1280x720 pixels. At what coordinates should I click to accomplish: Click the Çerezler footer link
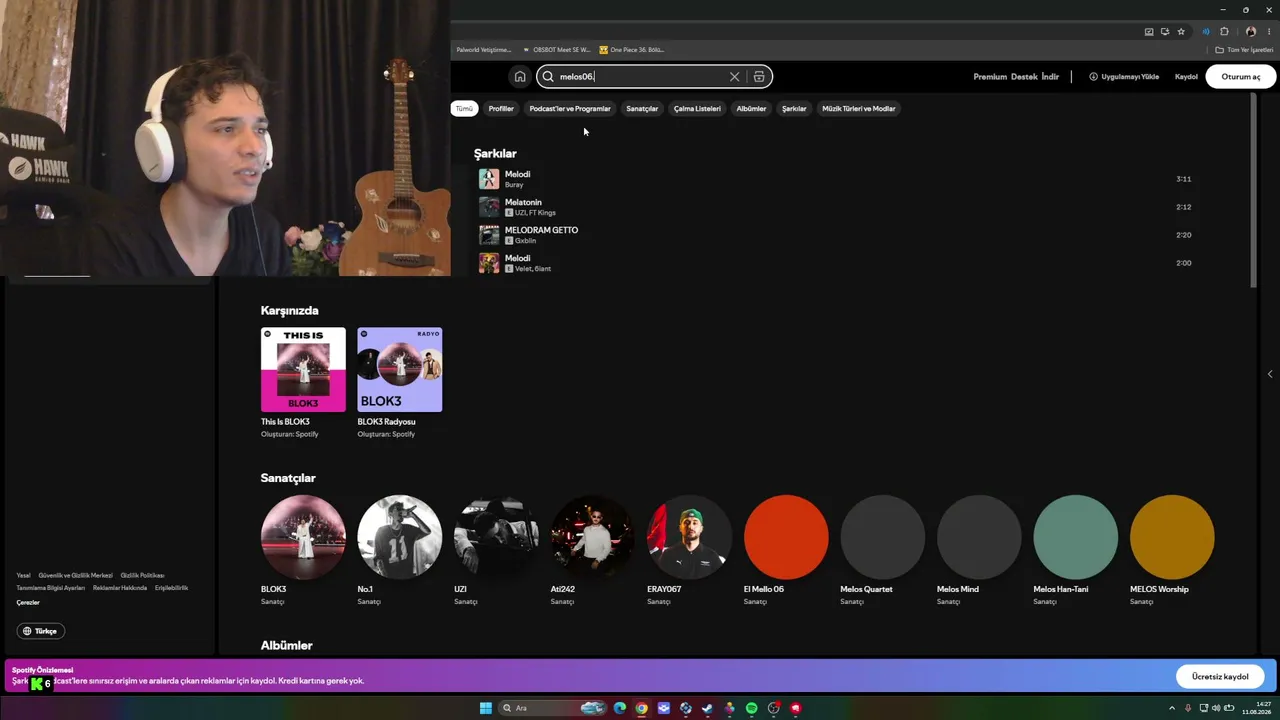click(28, 602)
